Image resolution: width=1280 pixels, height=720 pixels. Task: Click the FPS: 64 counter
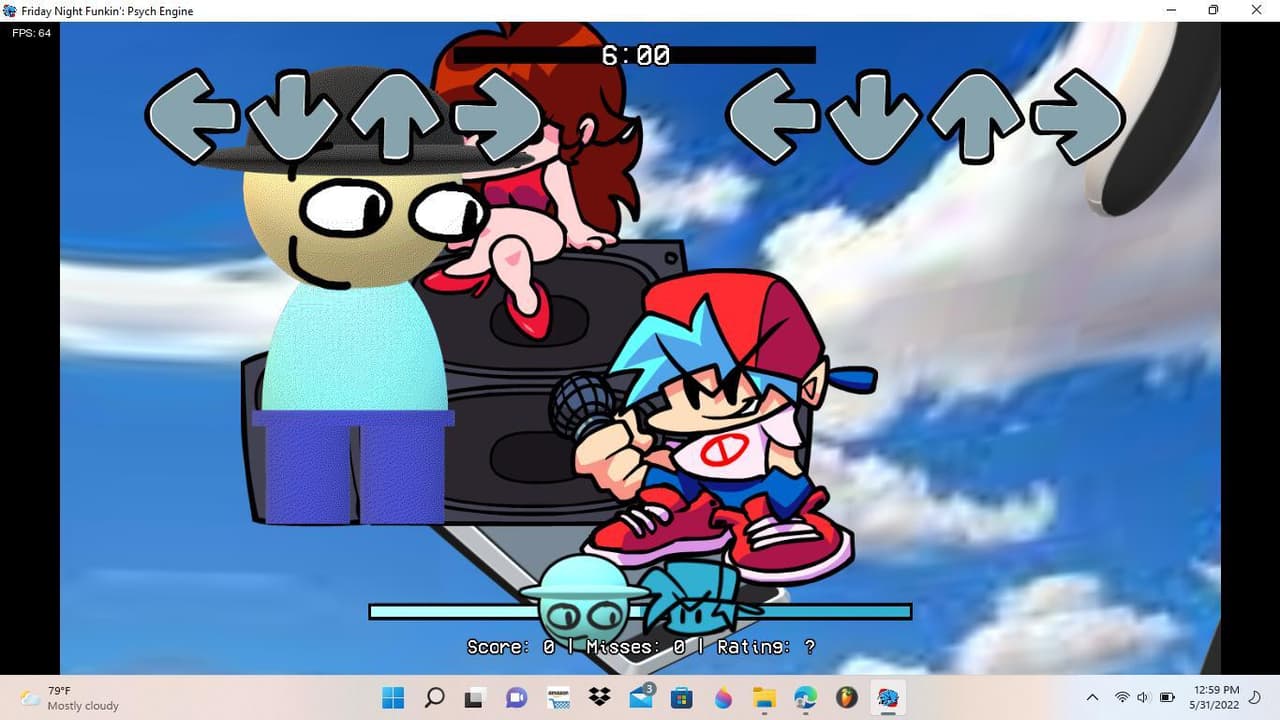pyautogui.click(x=31, y=33)
